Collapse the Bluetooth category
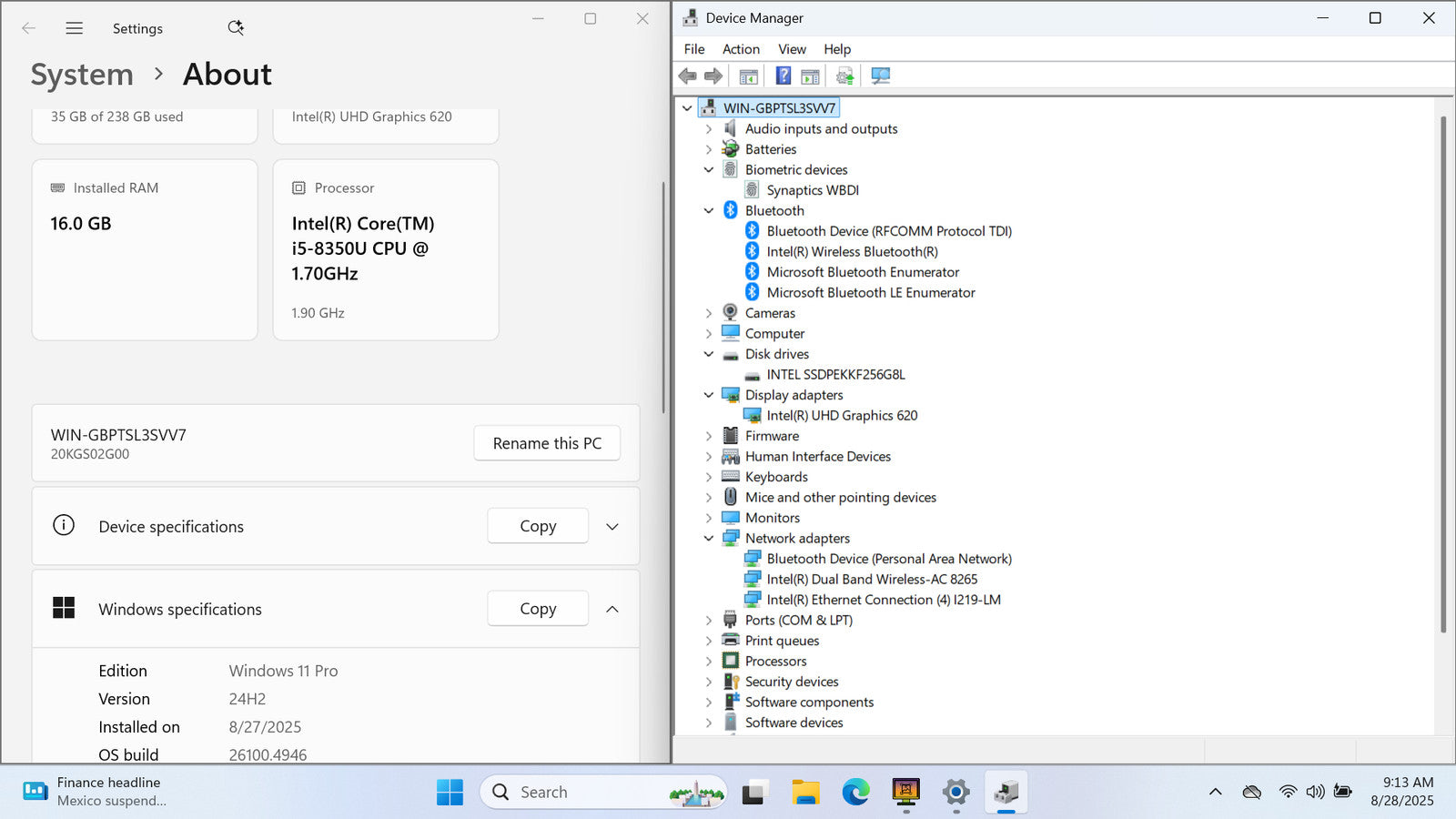This screenshot has height=819, width=1456. [709, 211]
